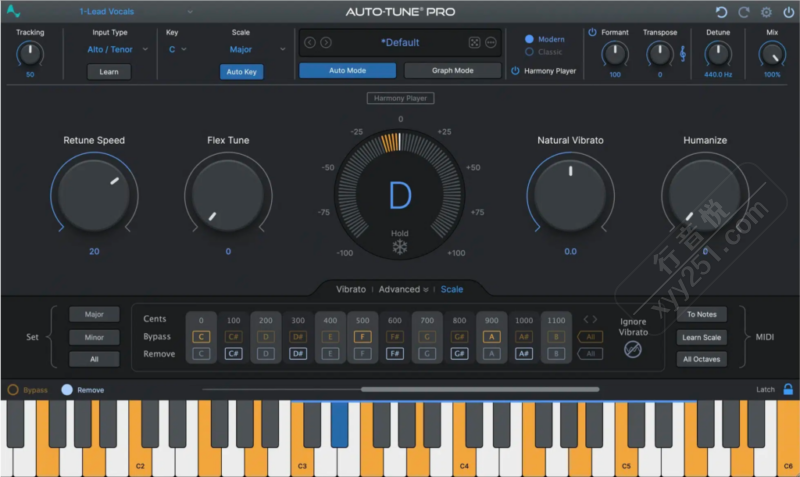The image size is (800, 477).
Task: Click the Retune Speed knob
Action: [94, 195]
